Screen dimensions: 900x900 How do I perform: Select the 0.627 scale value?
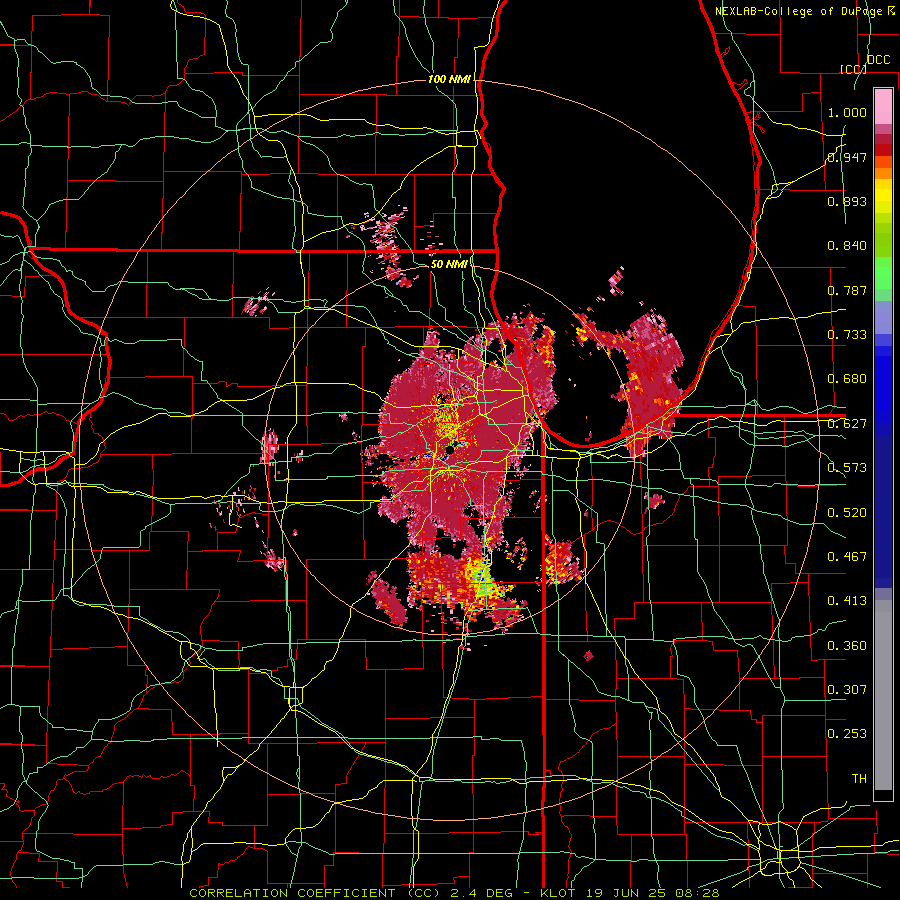(x=847, y=424)
